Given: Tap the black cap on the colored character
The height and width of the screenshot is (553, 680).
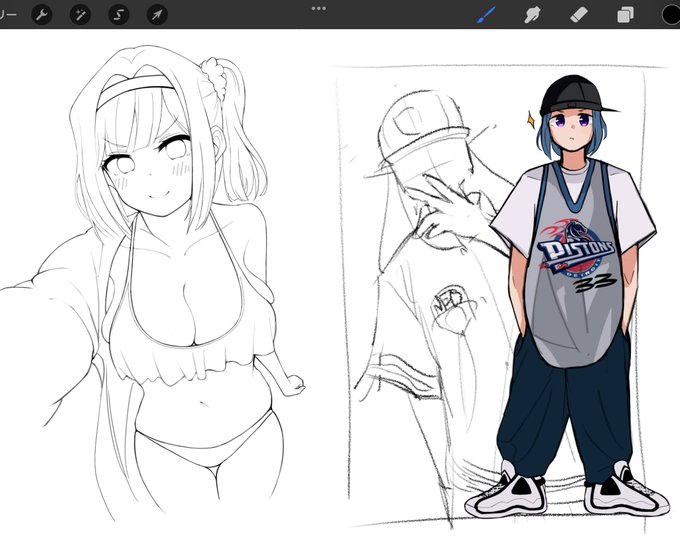Looking at the screenshot, I should point(574,96).
